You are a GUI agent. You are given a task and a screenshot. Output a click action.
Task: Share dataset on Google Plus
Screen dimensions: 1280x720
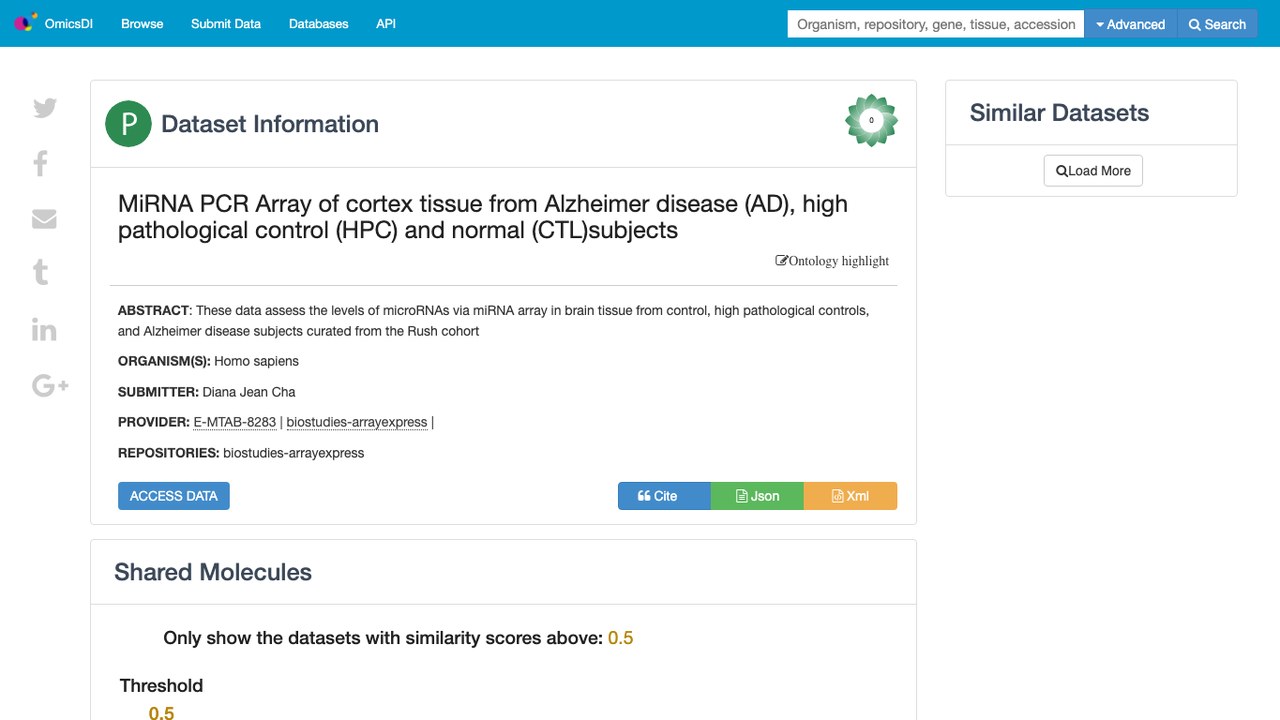[x=50, y=385]
